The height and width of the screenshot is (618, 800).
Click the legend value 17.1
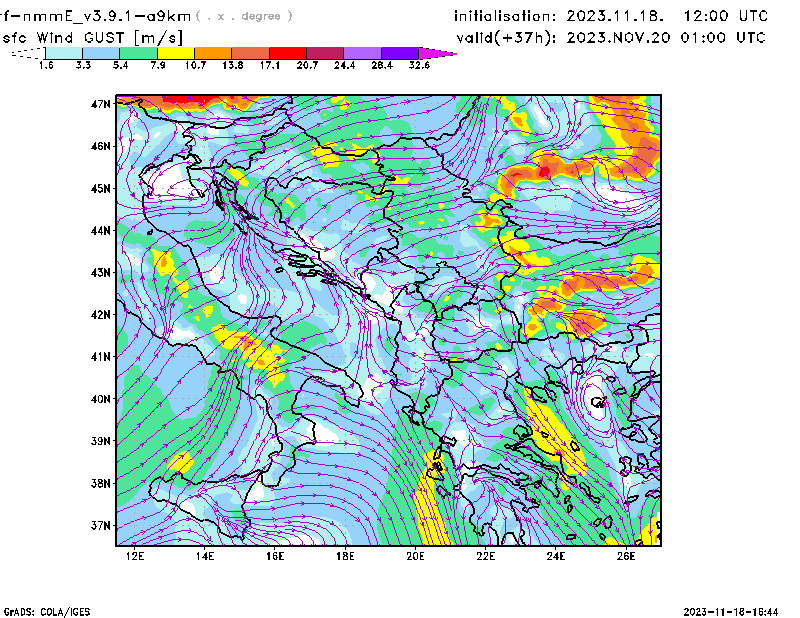pyautogui.click(x=270, y=65)
